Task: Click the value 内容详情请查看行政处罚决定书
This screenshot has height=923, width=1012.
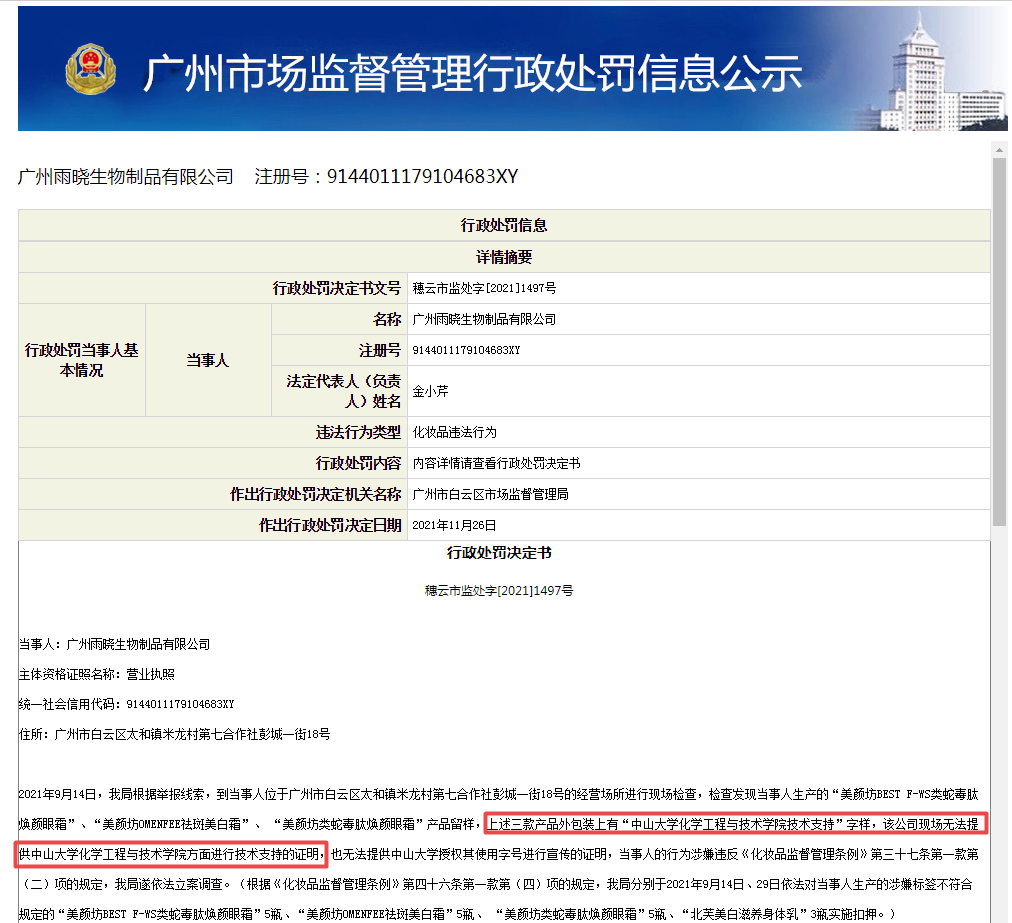Action: [x=496, y=463]
